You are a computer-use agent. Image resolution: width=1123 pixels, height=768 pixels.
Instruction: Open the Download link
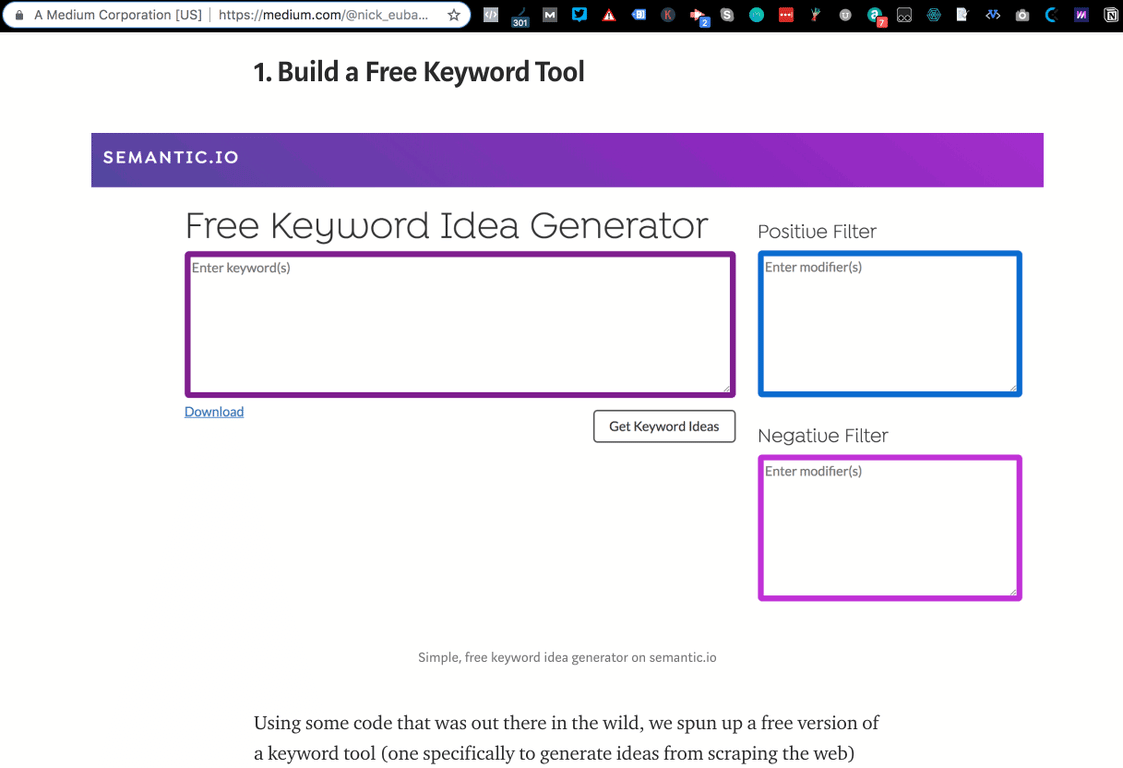(x=214, y=412)
